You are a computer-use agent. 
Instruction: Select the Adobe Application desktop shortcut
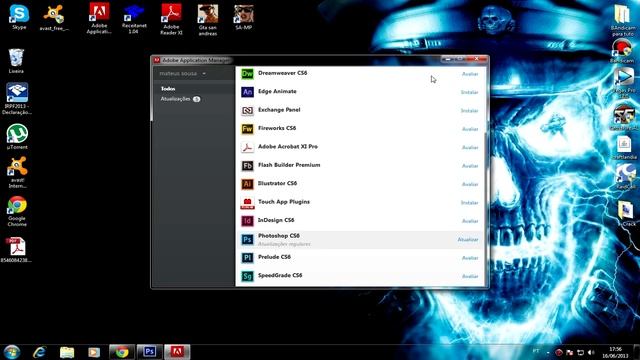pyautogui.click(x=99, y=19)
